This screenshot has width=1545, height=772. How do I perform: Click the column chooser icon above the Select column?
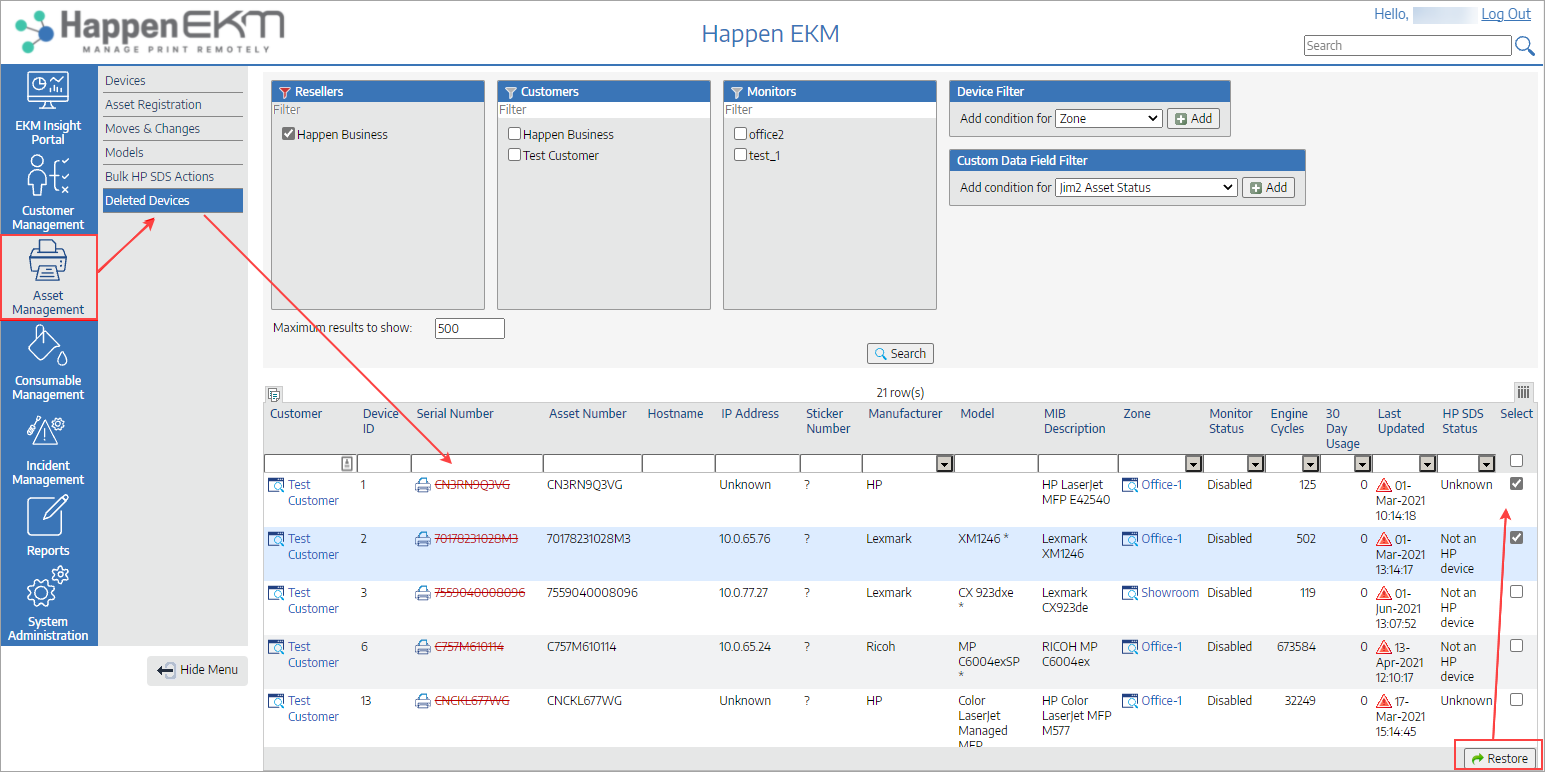point(1523,392)
